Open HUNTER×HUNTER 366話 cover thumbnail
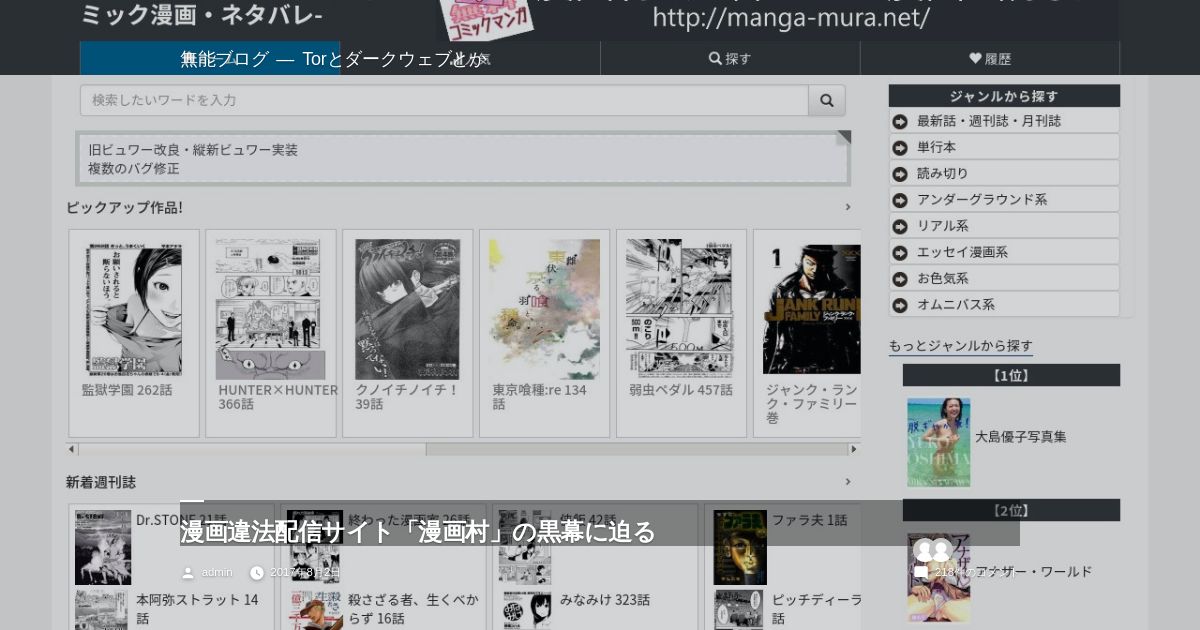 tap(270, 308)
